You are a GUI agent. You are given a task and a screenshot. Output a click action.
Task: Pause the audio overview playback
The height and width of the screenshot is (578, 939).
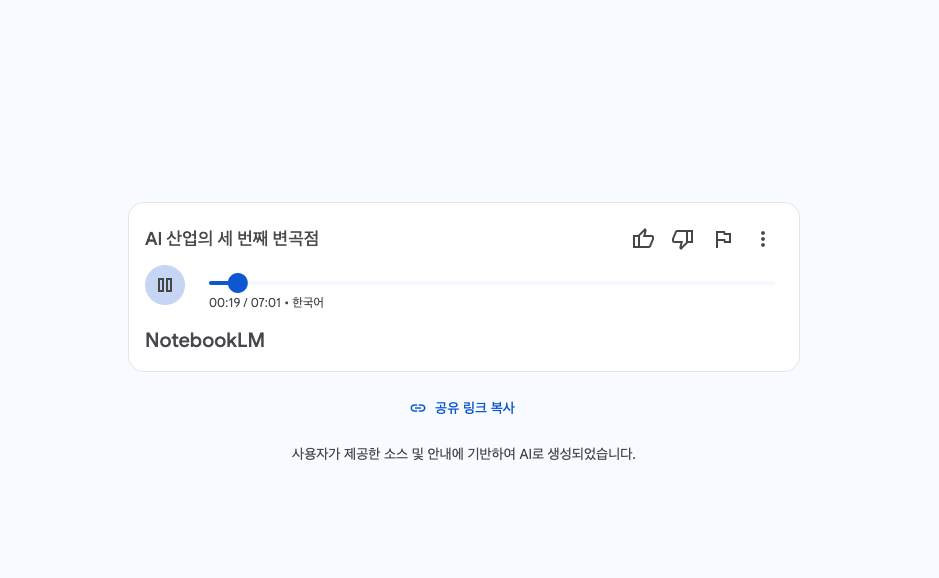click(x=165, y=285)
